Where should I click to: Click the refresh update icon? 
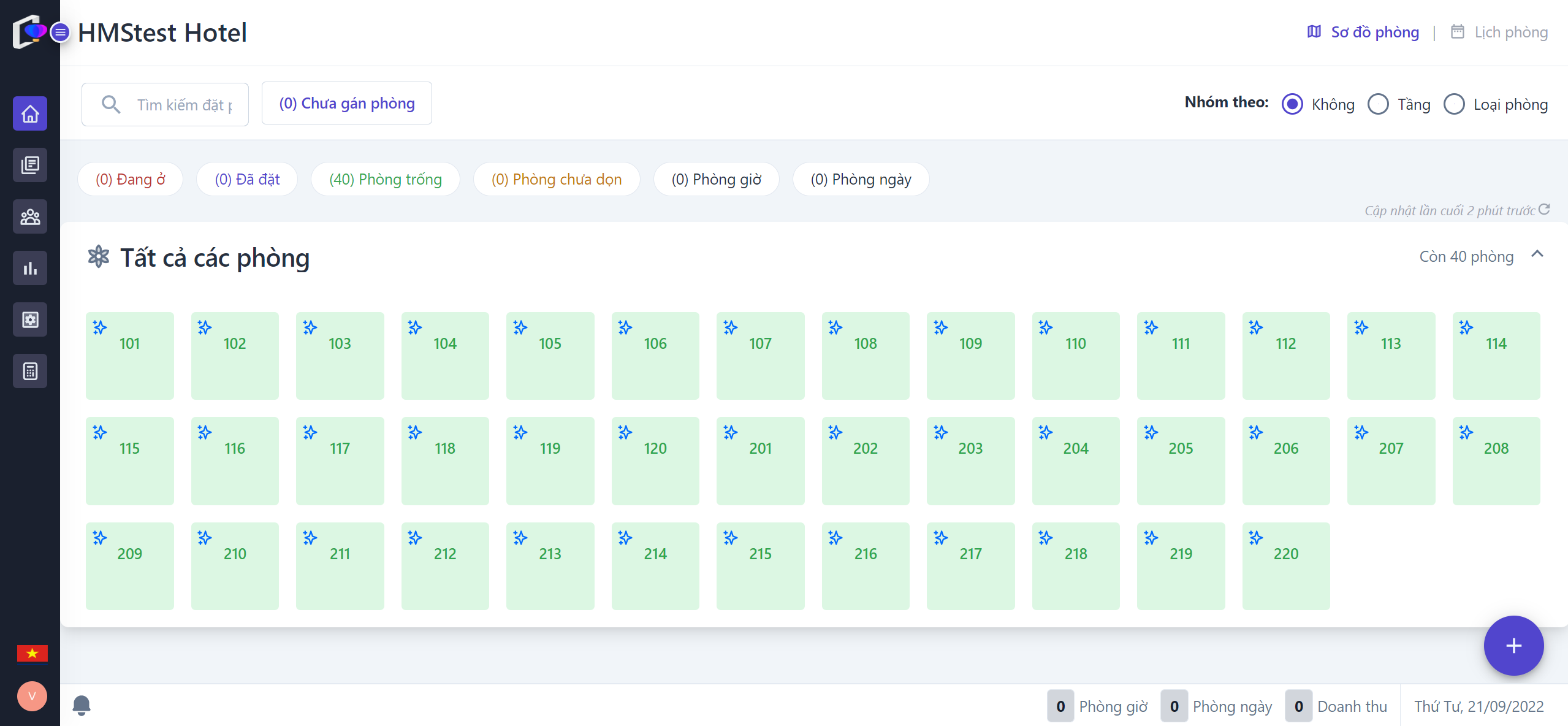pos(1544,210)
